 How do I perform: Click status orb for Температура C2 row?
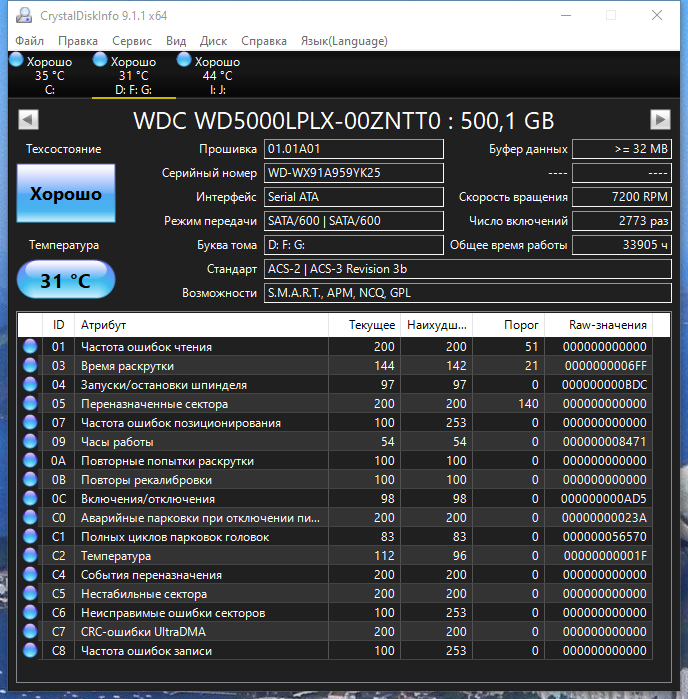click(30, 555)
